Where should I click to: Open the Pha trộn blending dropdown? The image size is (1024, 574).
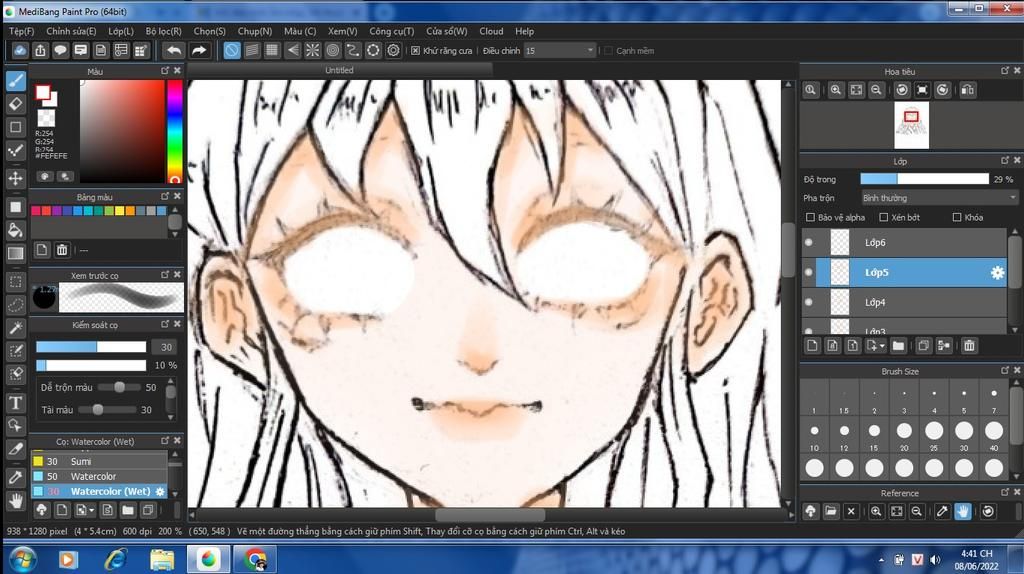coord(939,198)
